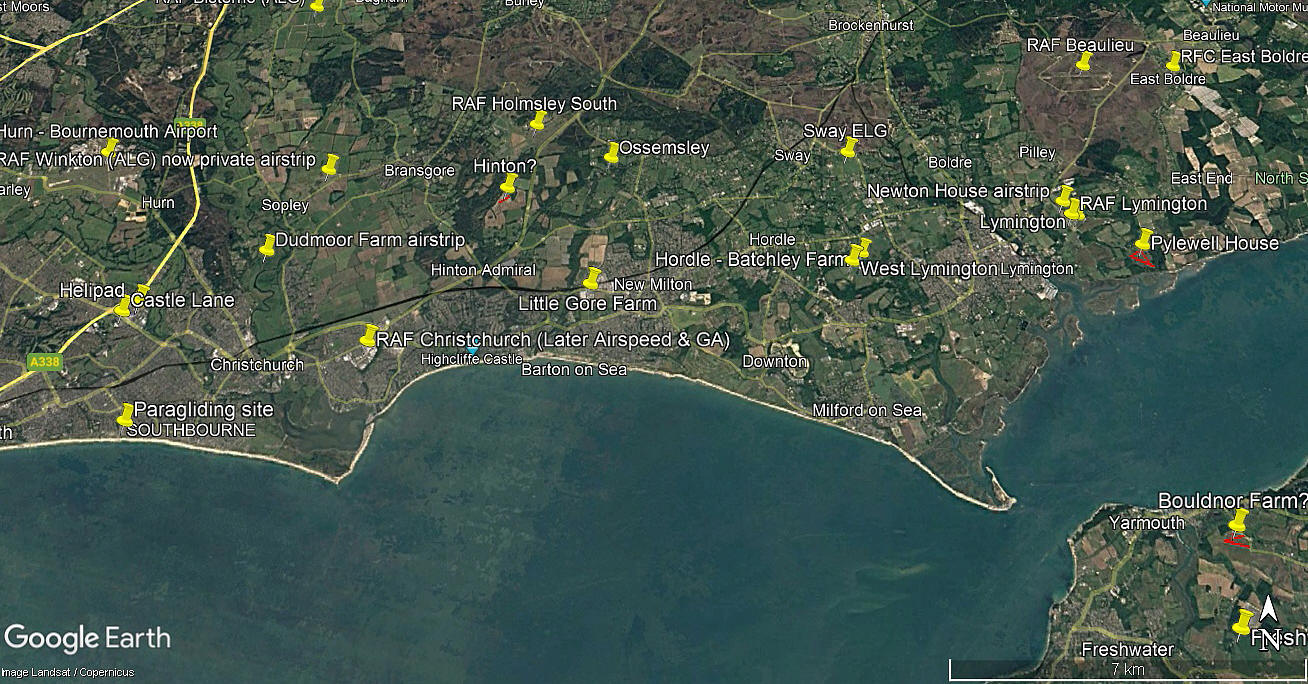
Task: Click the 'Pilley' village name
Action: [1037, 152]
